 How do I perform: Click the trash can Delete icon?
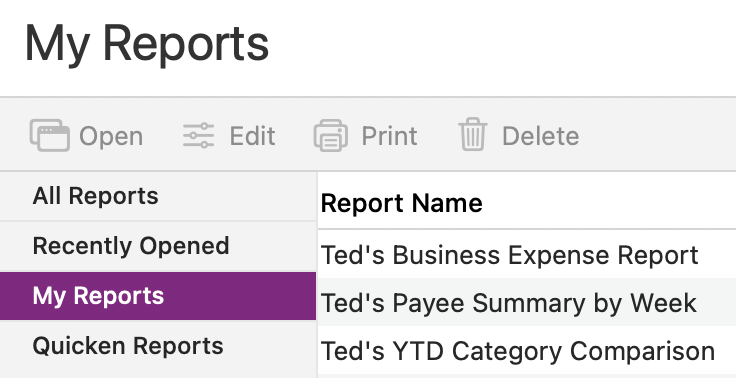pos(473,134)
